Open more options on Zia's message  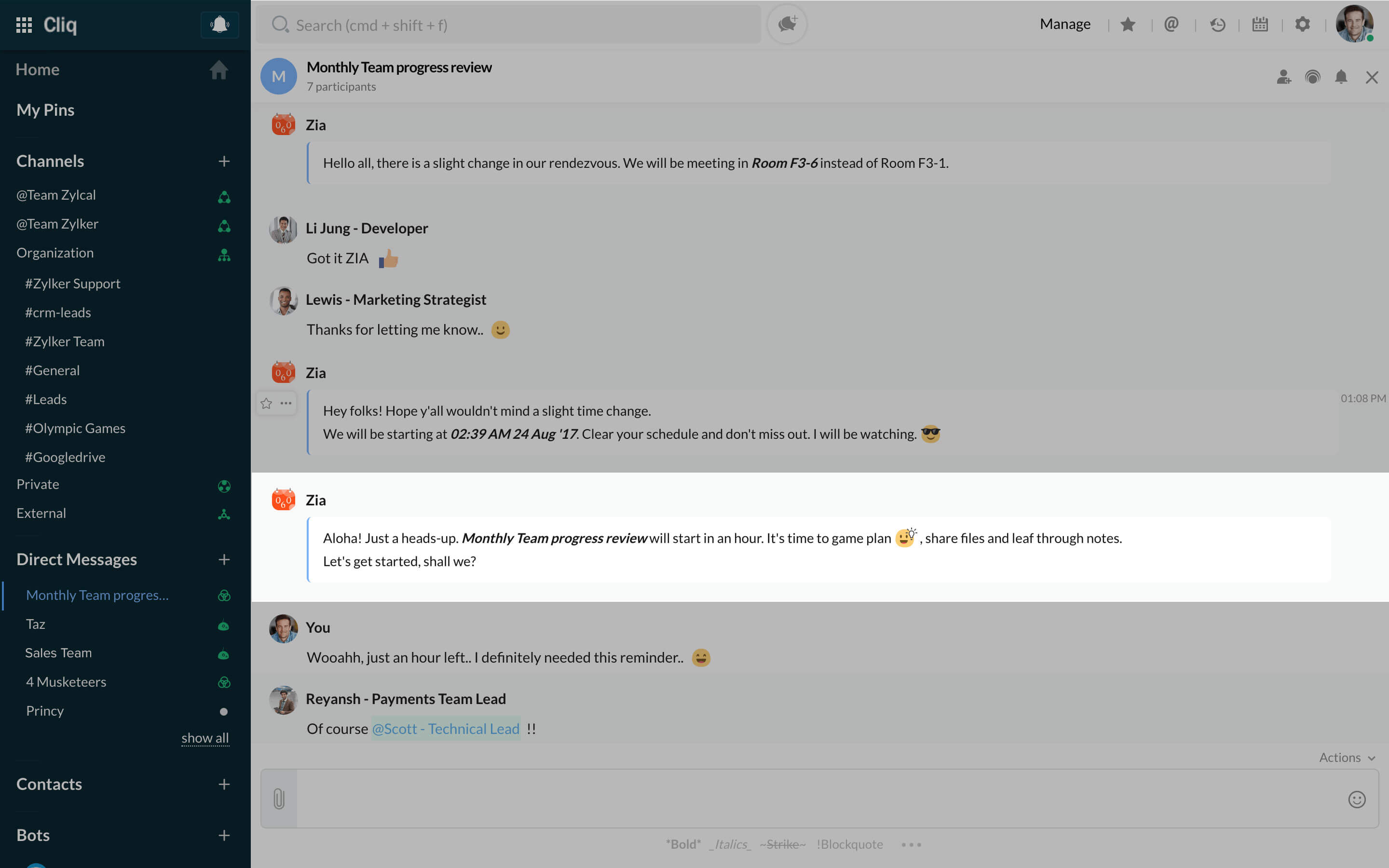click(x=286, y=404)
